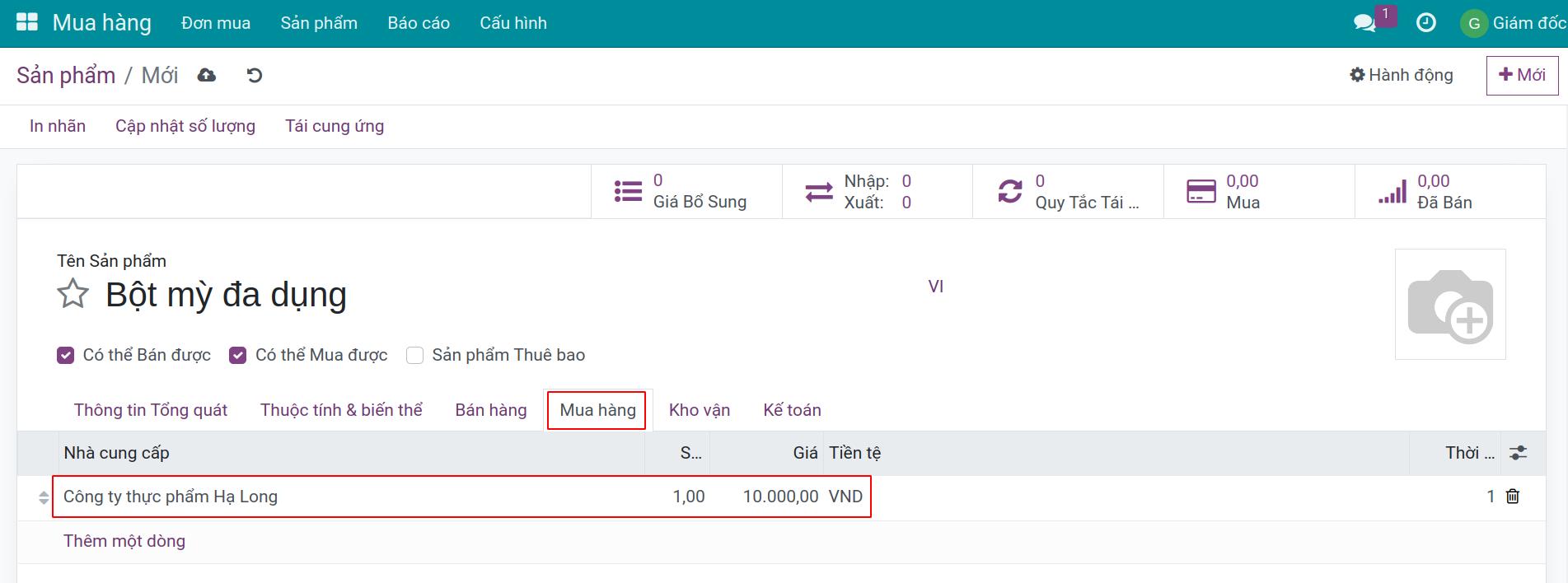Switch to the Kho vận tab
The image size is (1568, 583).
tap(699, 410)
